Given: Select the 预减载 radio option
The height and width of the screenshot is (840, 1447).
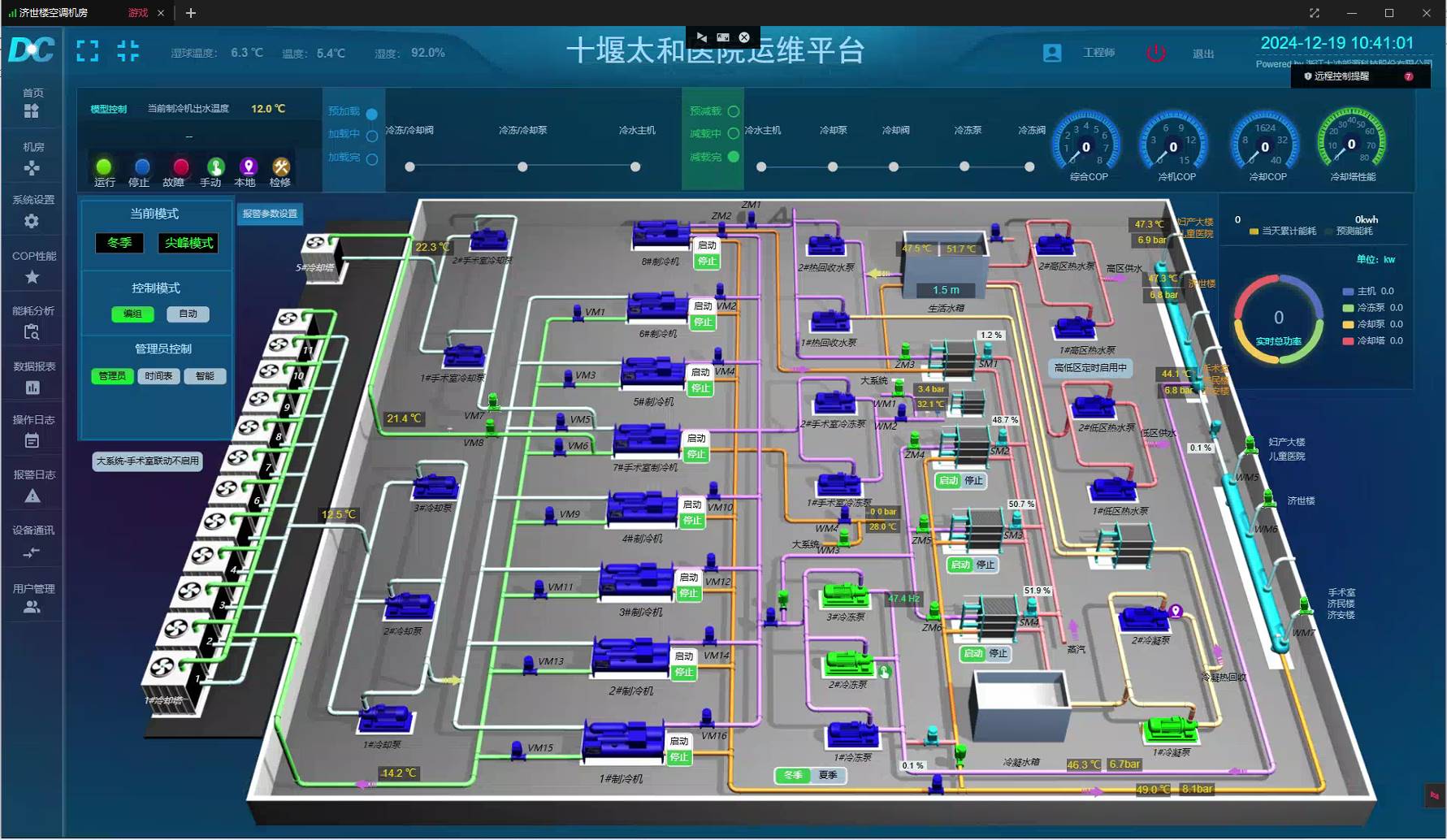Looking at the screenshot, I should pyautogui.click(x=734, y=111).
